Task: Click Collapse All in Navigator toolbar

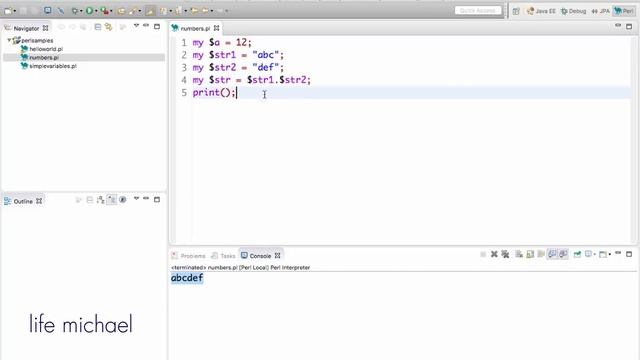Action: pyautogui.click(x=98, y=27)
